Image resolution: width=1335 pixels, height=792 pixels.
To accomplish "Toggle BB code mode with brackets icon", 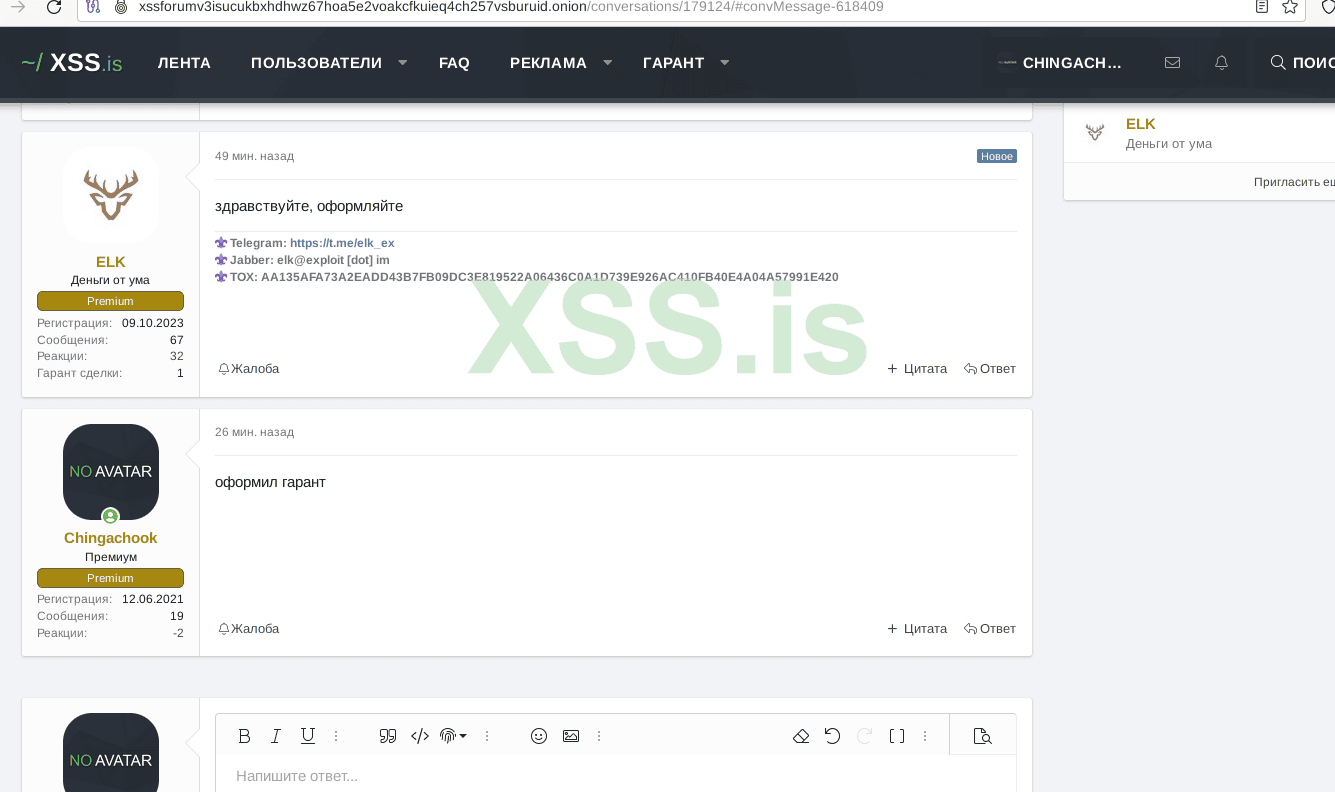I will click(x=897, y=736).
